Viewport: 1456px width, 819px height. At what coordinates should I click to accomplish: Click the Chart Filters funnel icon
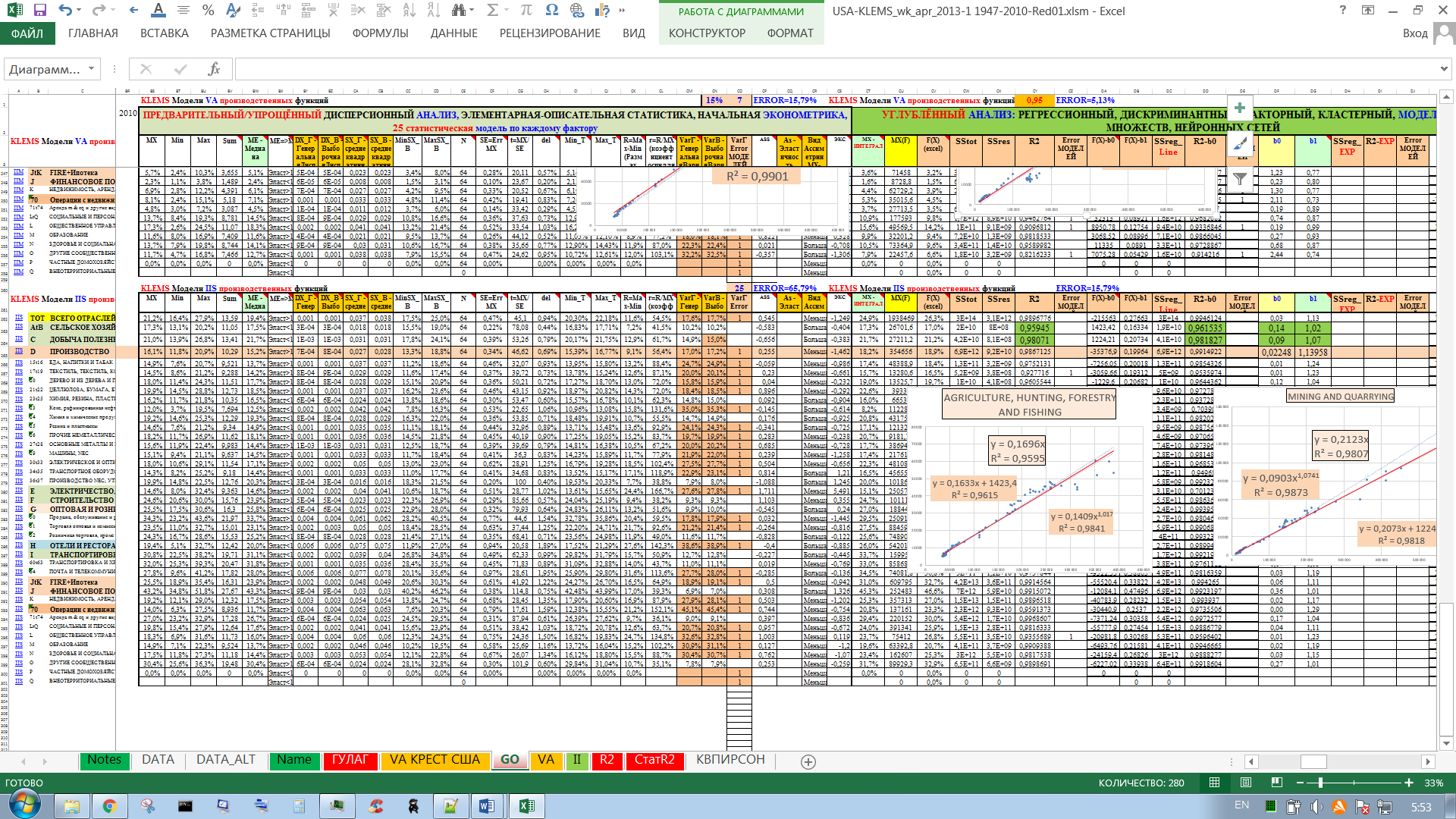click(1240, 179)
